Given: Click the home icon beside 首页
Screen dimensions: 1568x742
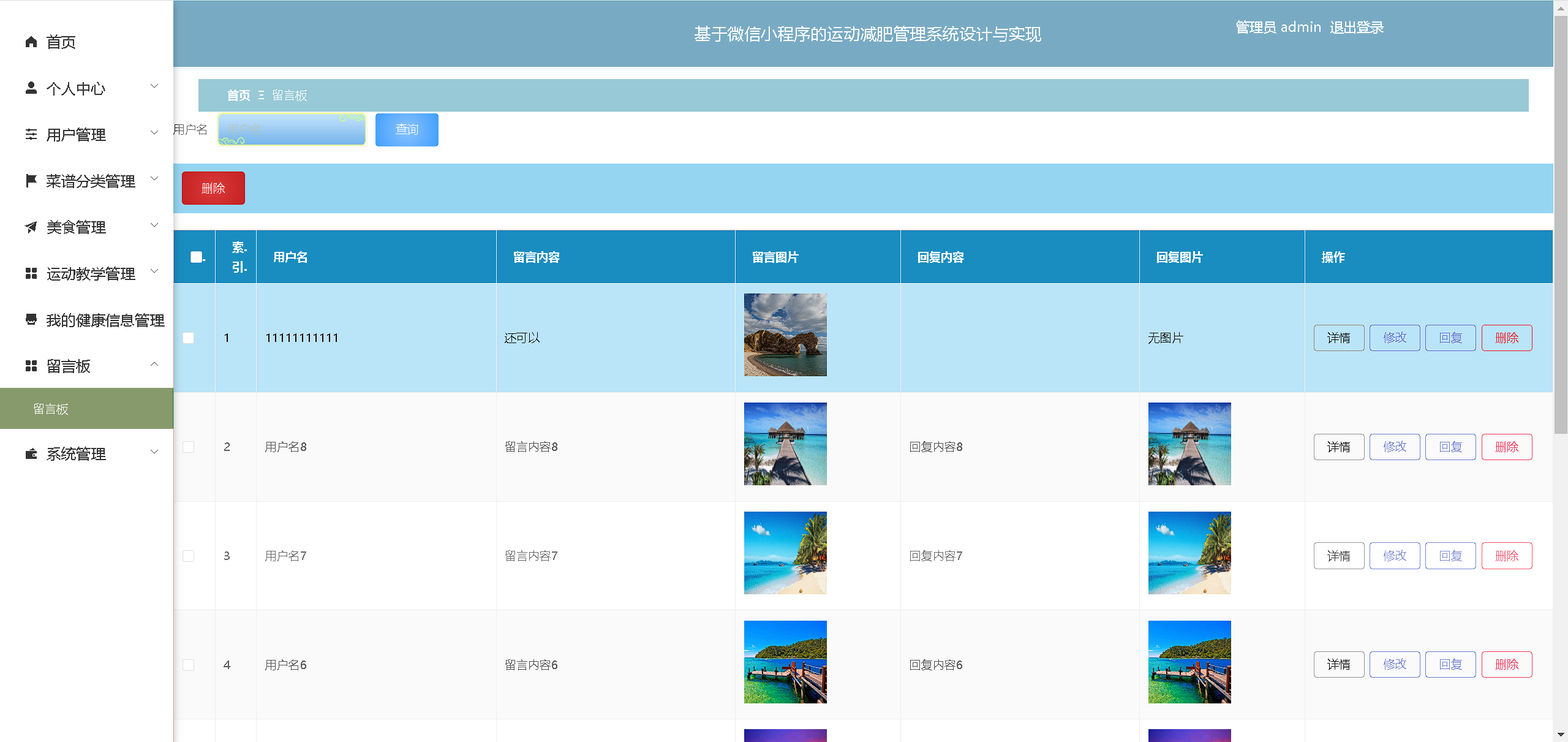Looking at the screenshot, I should (x=31, y=42).
